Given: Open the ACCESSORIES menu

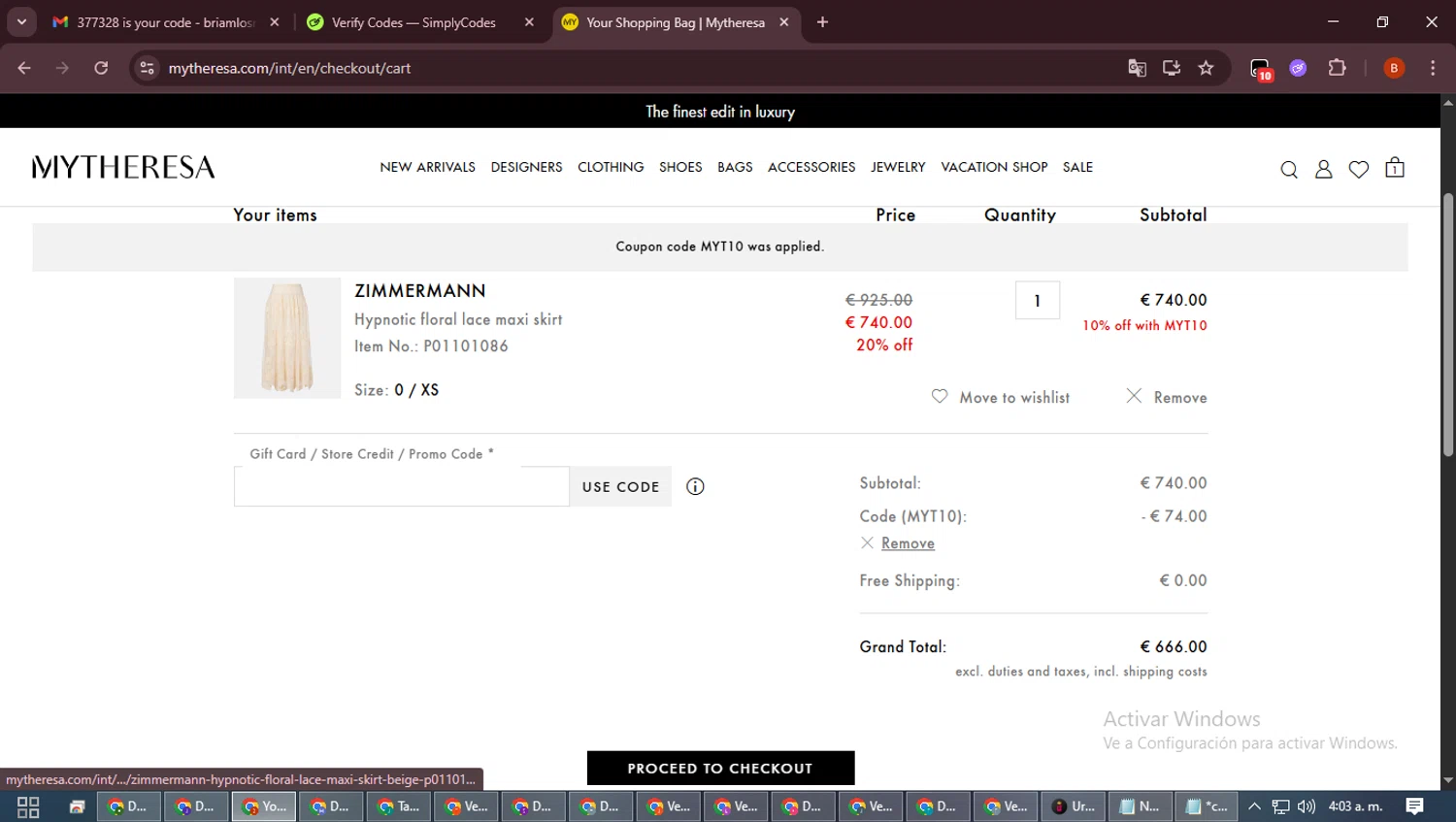Looking at the screenshot, I should coord(811,167).
